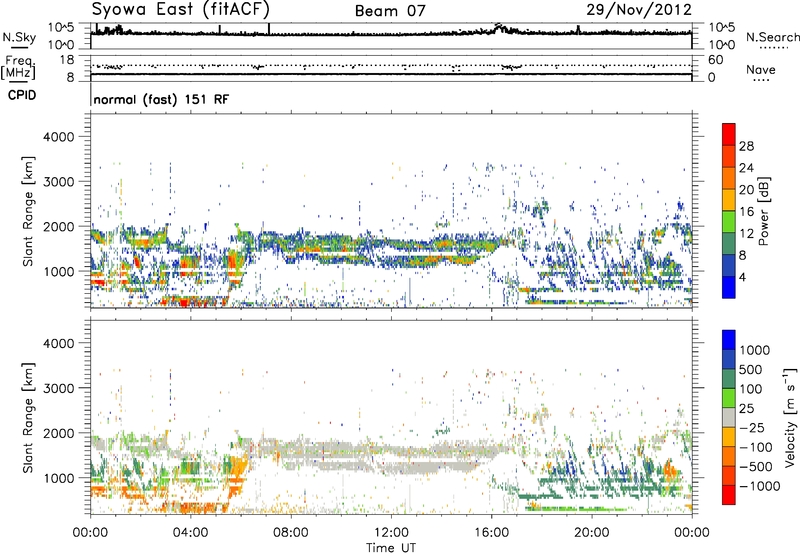Click the "−1000" label on Velocity colorbar

(x=760, y=486)
